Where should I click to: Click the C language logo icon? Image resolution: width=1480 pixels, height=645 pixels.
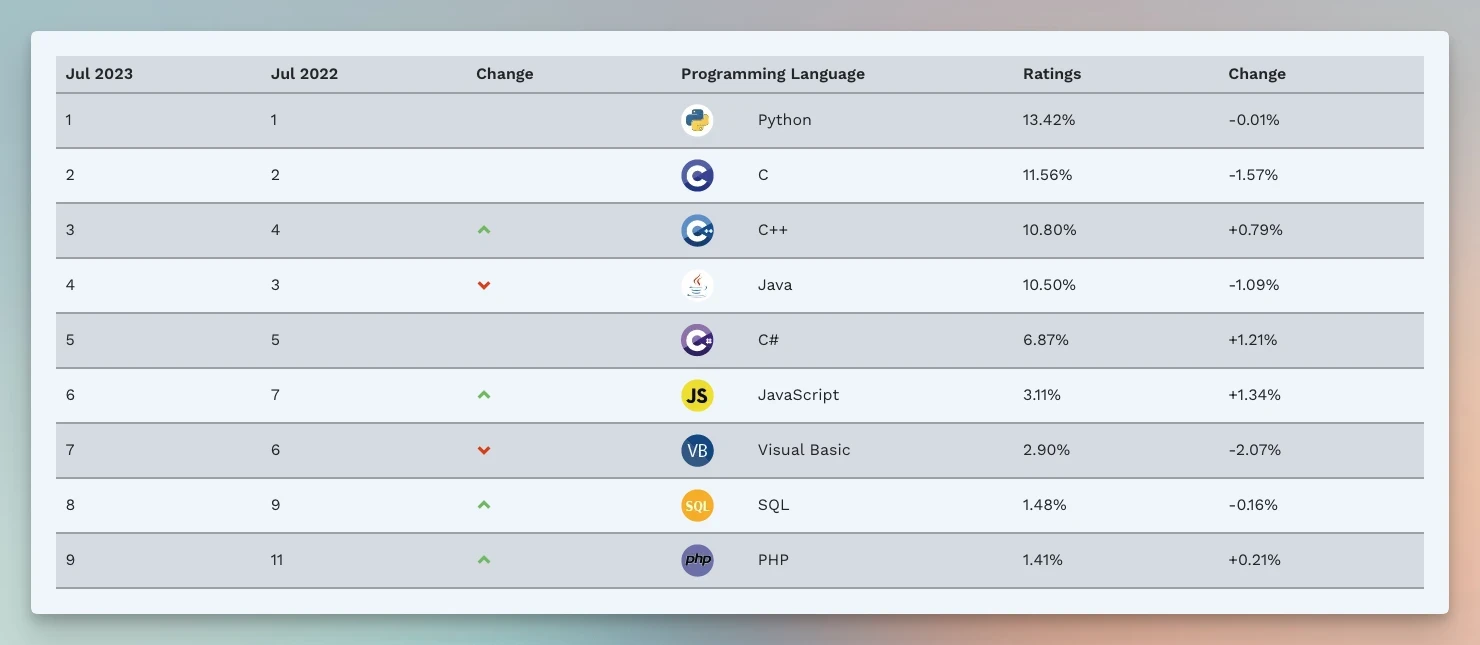(697, 176)
